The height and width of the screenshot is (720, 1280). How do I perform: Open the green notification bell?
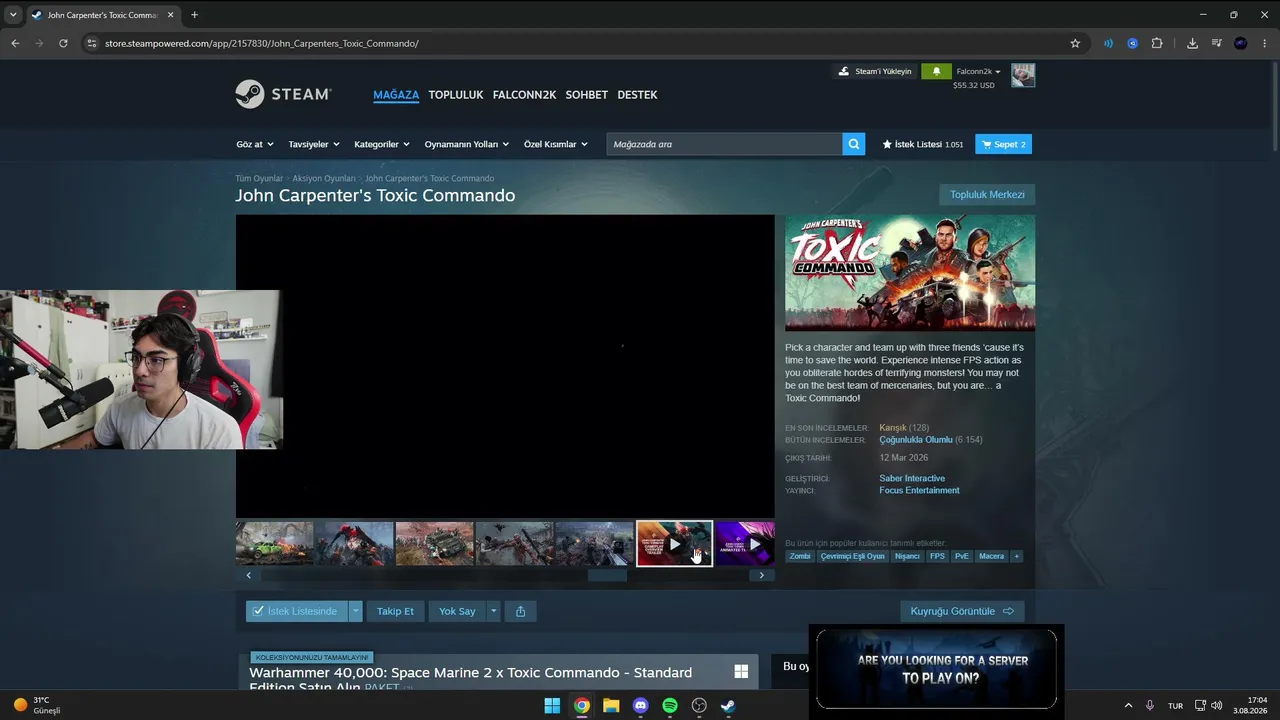(936, 71)
